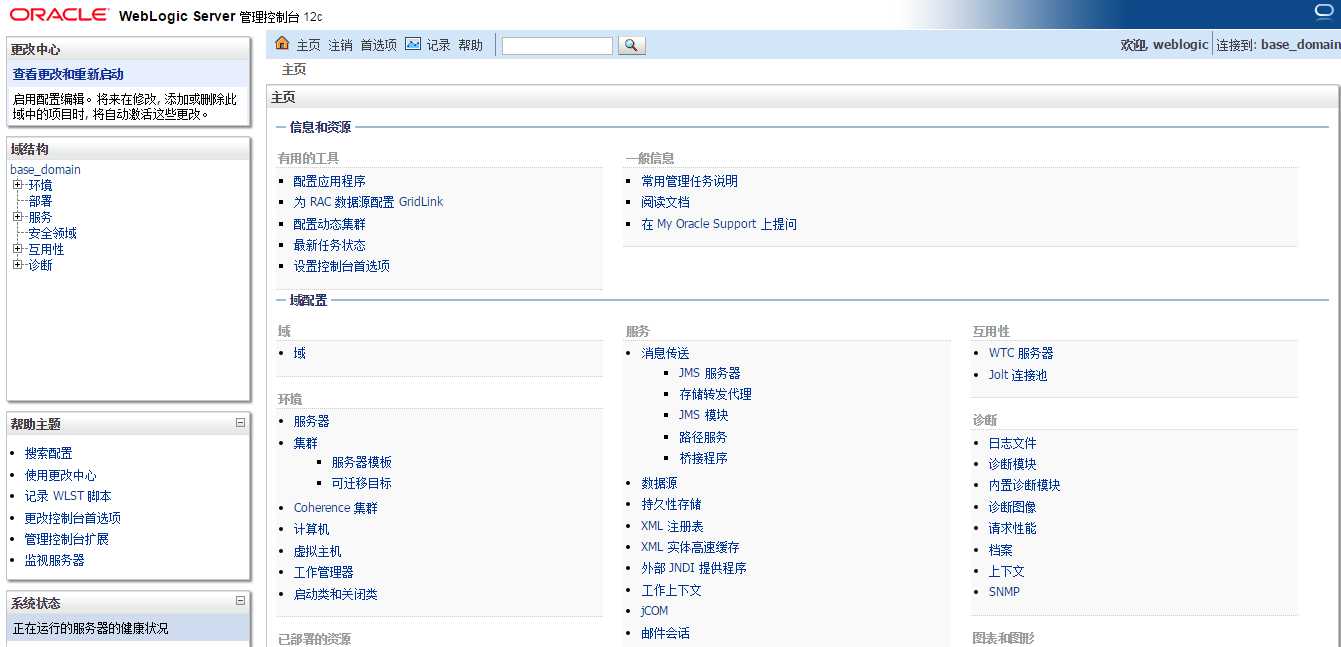The image size is (1341, 647).
Task: Click 查看更改和重新启动 link
Action: coord(68,74)
